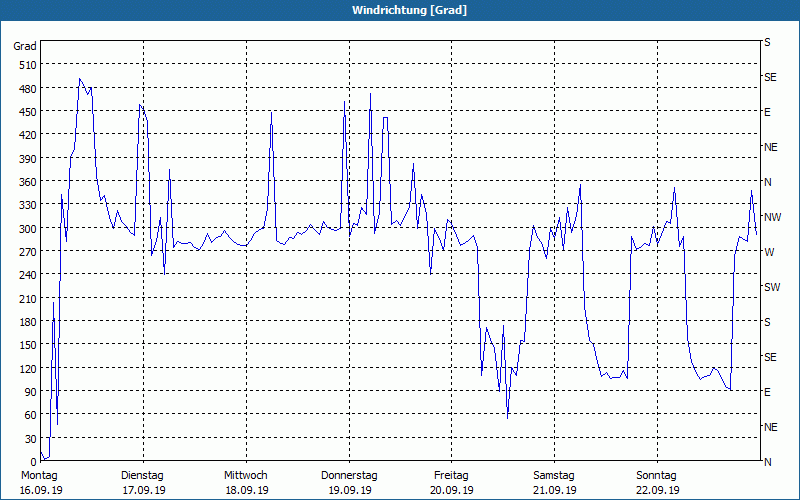Click the Sonntag day label
The image size is (800, 500).
coord(656,476)
